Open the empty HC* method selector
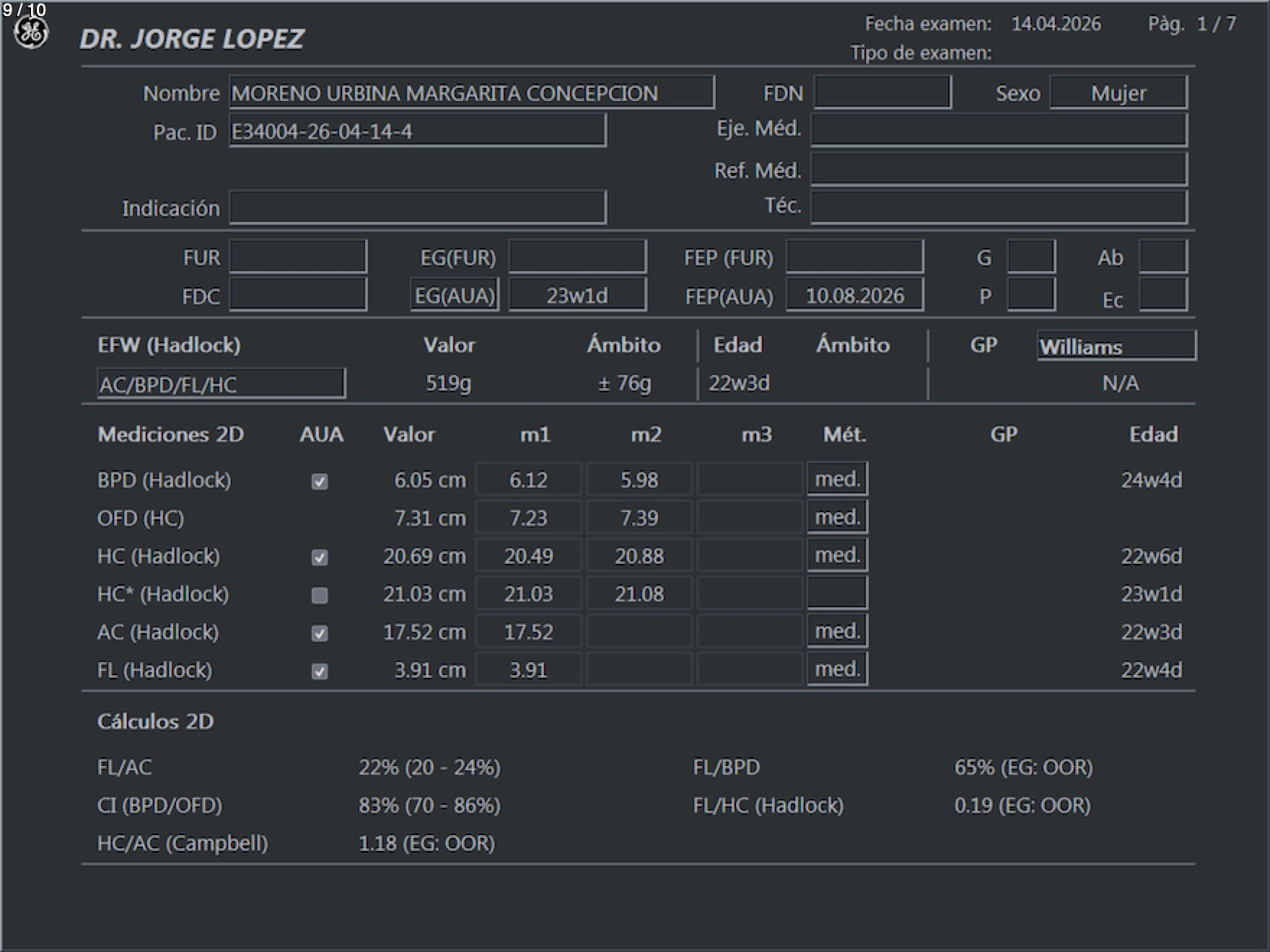Viewport: 1270px width, 952px height. (x=837, y=594)
